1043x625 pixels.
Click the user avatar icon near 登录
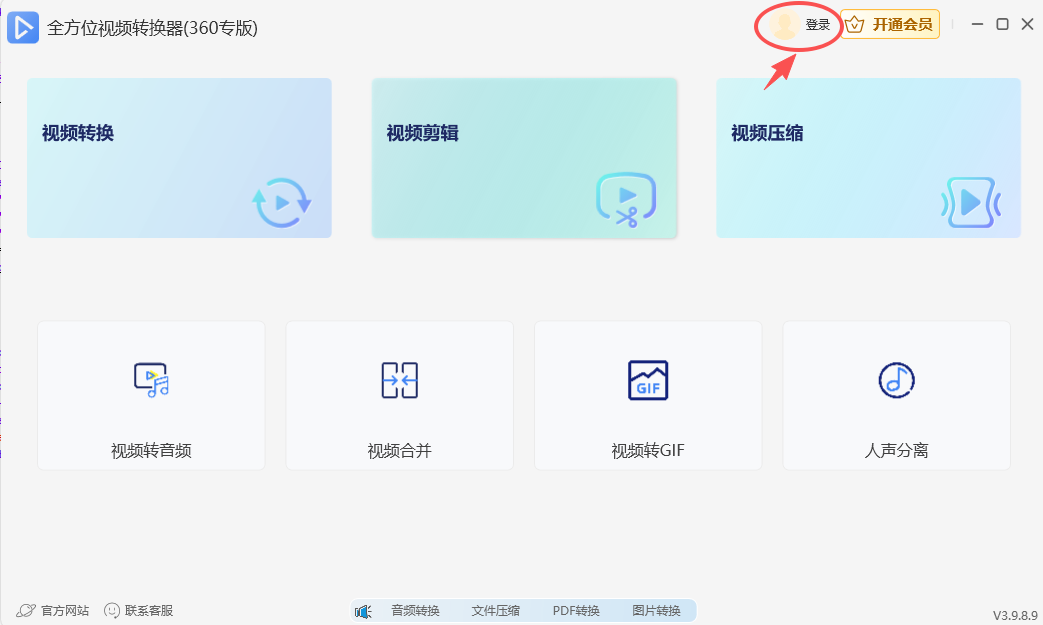click(784, 24)
